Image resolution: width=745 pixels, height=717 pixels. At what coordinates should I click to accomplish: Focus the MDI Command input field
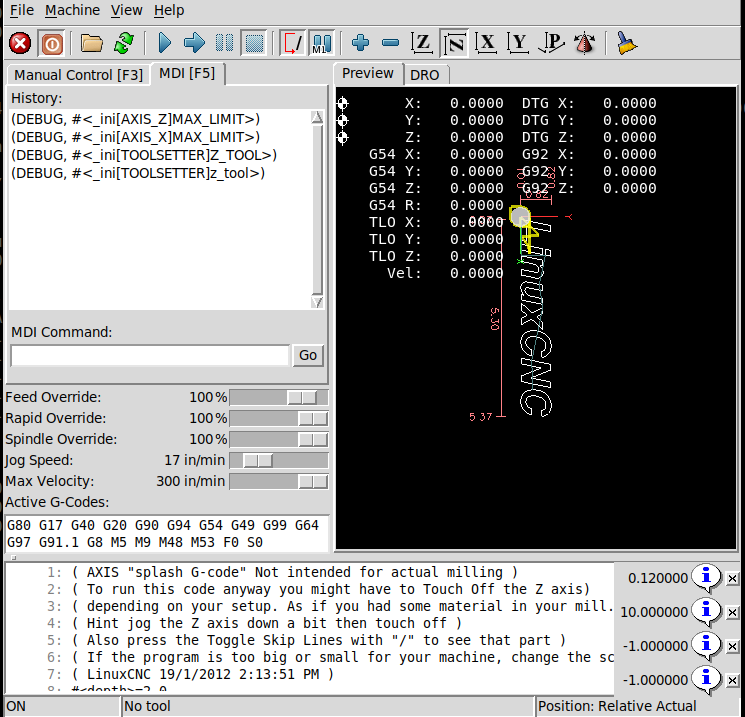click(150, 355)
